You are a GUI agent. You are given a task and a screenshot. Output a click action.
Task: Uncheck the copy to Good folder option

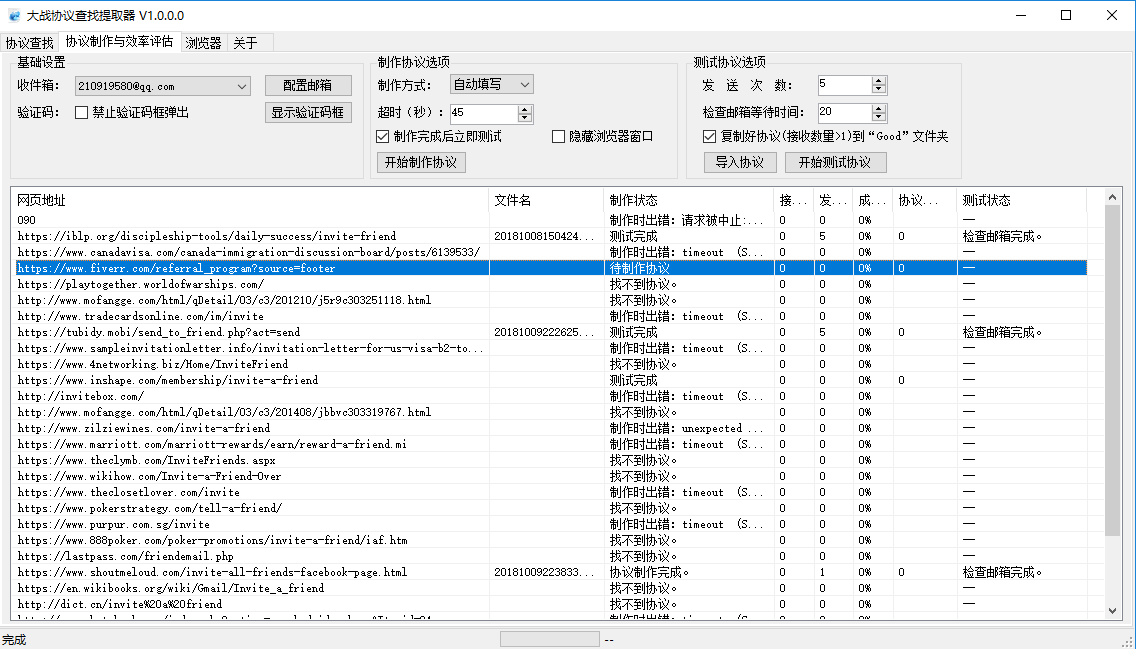710,137
